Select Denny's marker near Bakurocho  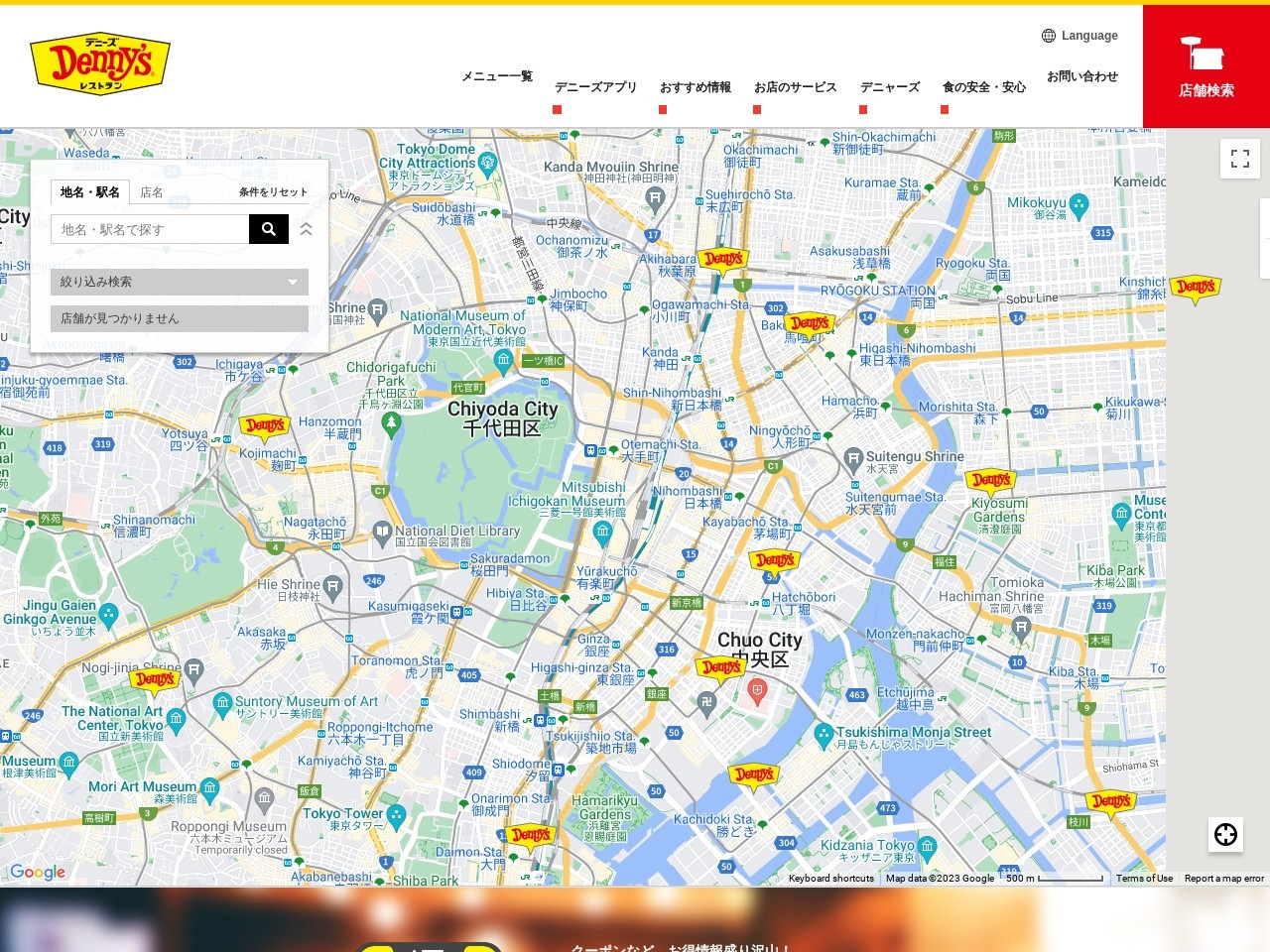point(810,325)
